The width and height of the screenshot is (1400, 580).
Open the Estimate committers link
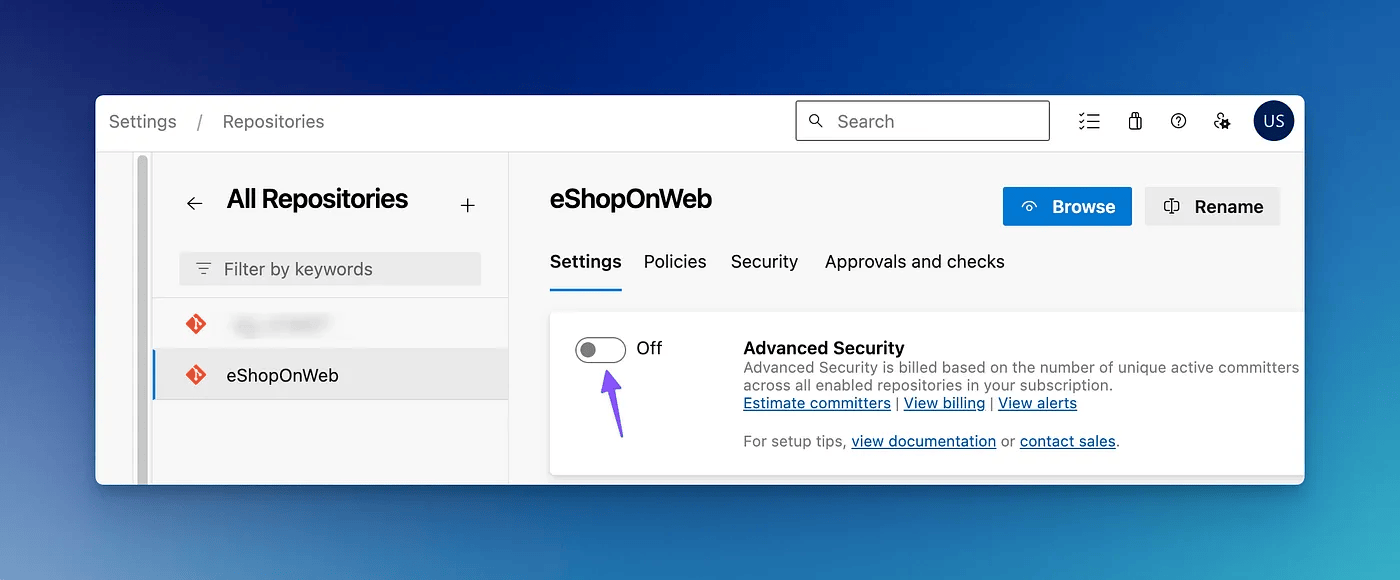817,403
